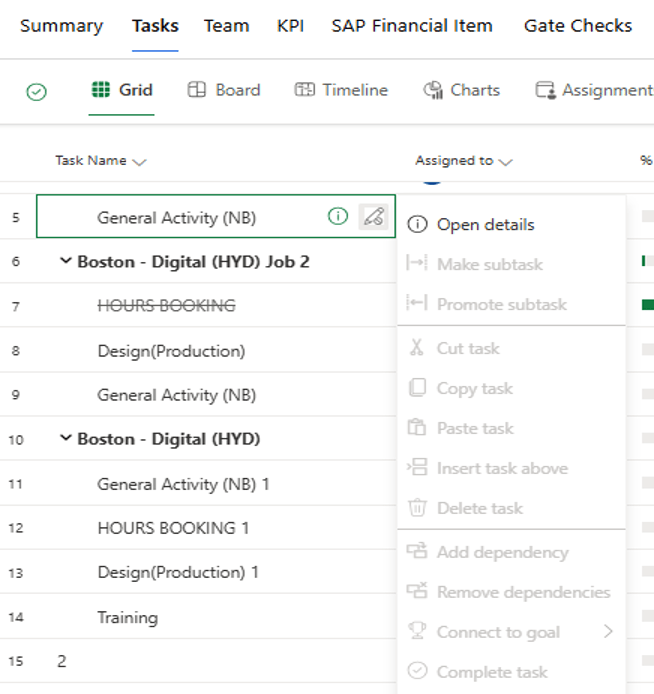Go to the Summary tab

(x=61, y=26)
